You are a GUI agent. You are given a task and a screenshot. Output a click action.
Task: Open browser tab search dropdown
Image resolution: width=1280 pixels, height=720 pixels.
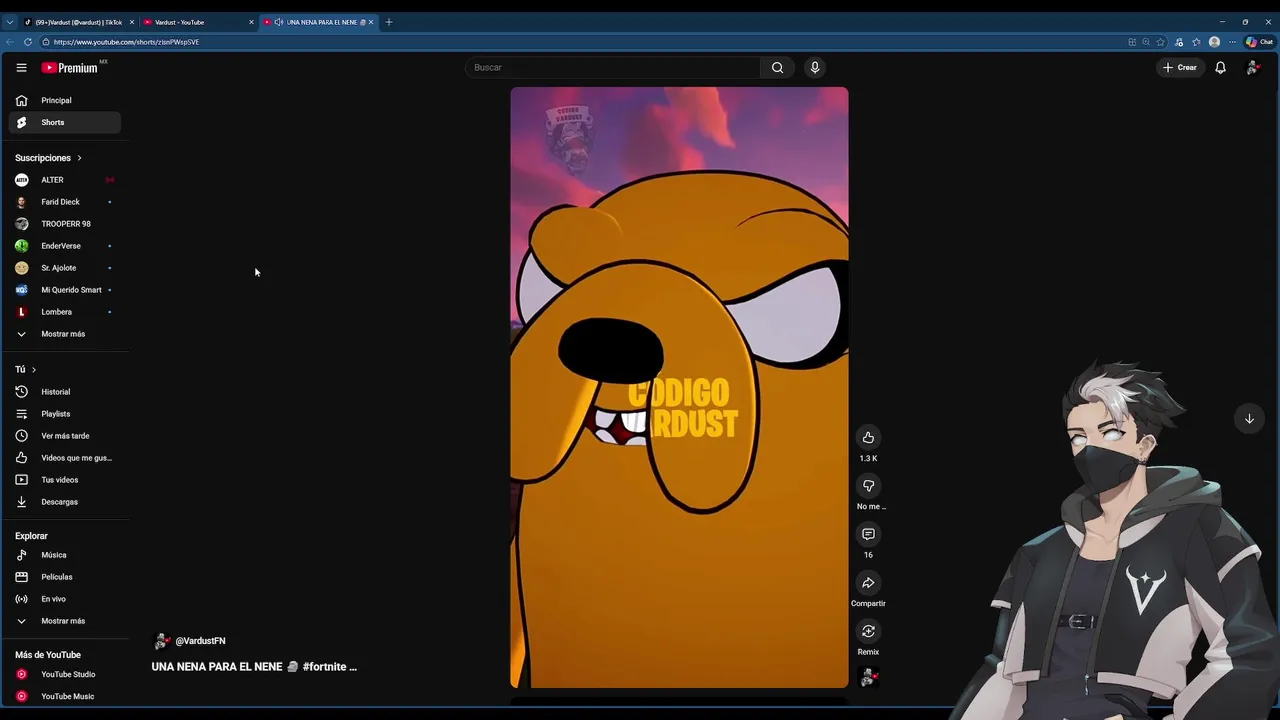[x=9, y=22]
